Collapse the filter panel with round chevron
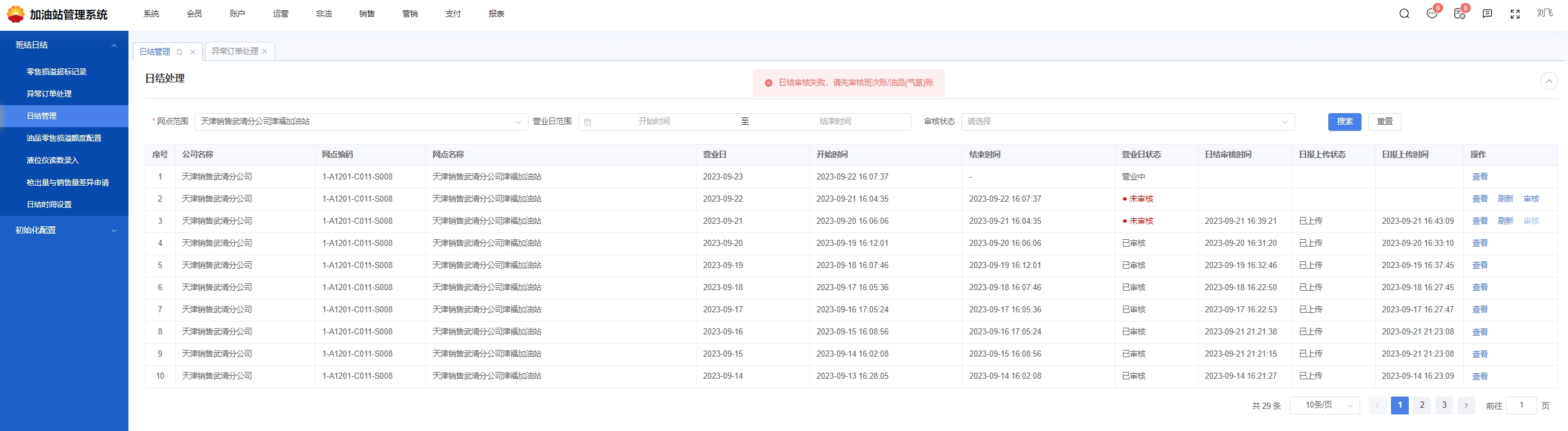Image resolution: width=1568 pixels, height=431 pixels. pyautogui.click(x=1548, y=81)
